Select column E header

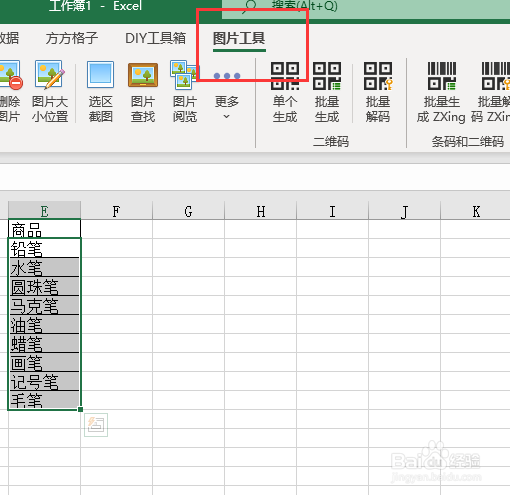(44, 211)
